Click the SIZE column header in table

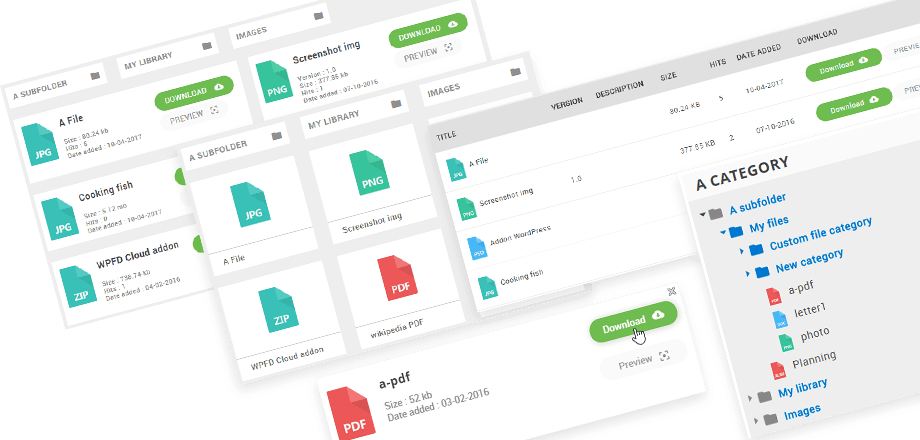[x=668, y=76]
